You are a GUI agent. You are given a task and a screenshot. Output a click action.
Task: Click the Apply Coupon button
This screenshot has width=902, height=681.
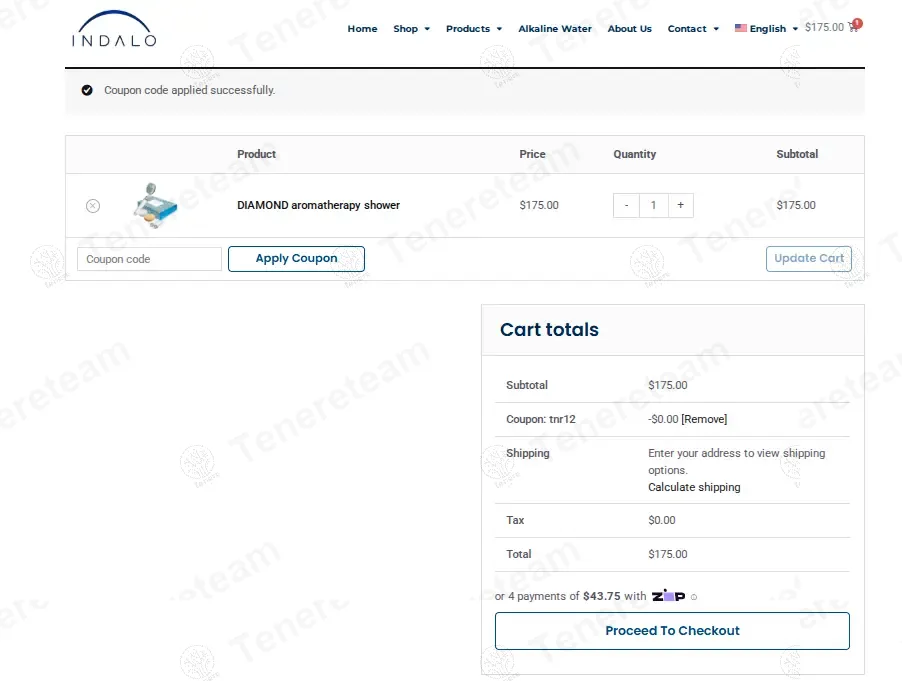coord(296,259)
